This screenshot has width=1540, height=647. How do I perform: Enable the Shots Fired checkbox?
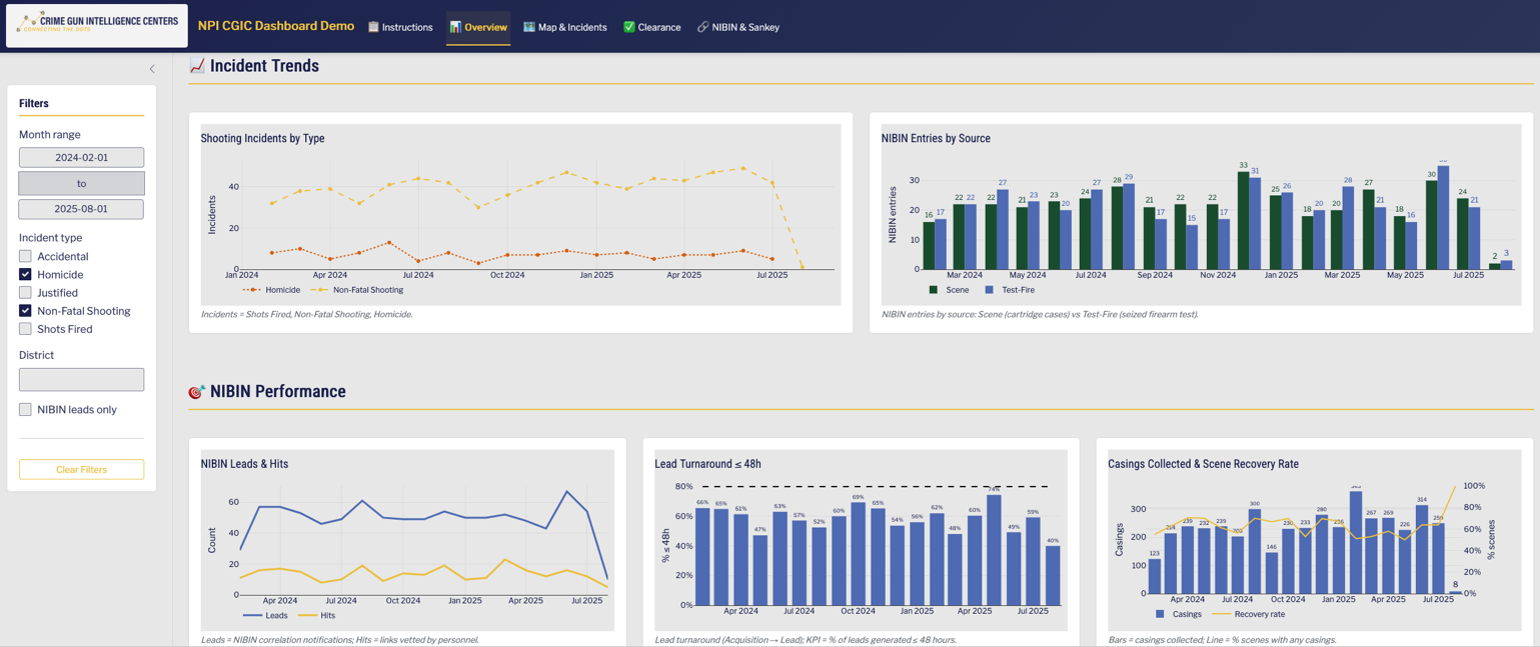pyautogui.click(x=25, y=329)
